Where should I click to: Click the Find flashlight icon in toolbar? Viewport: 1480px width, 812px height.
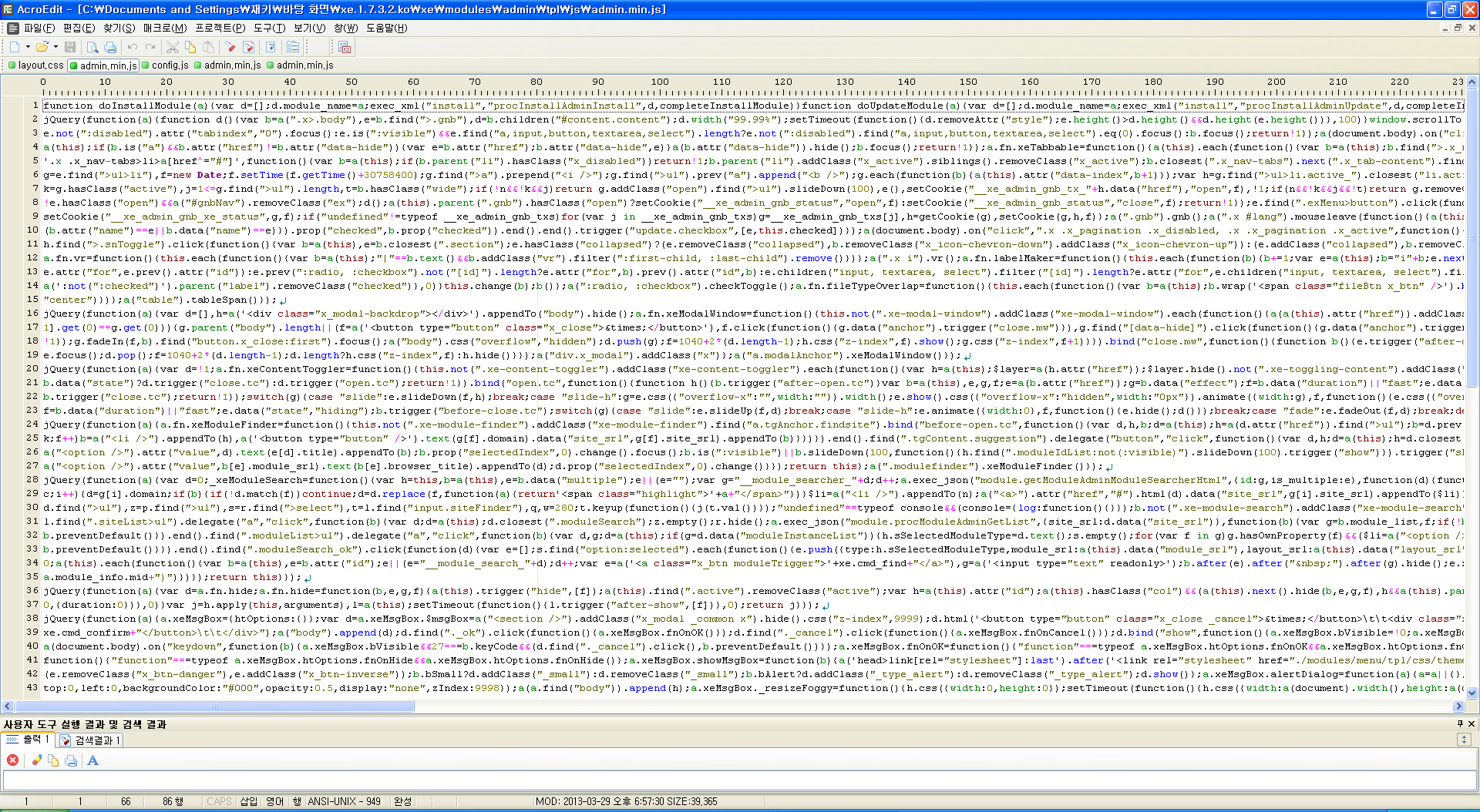[x=230, y=48]
